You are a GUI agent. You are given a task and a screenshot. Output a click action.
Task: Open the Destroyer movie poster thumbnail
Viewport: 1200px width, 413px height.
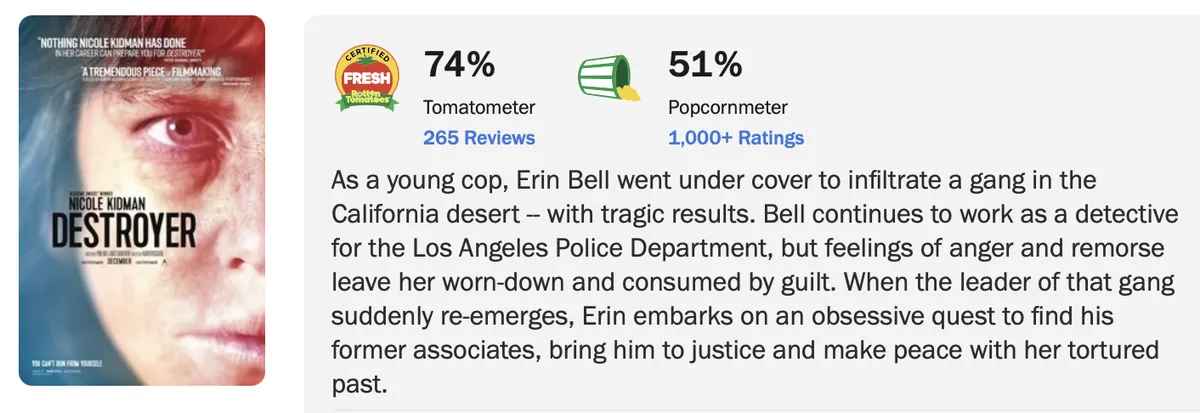142,200
